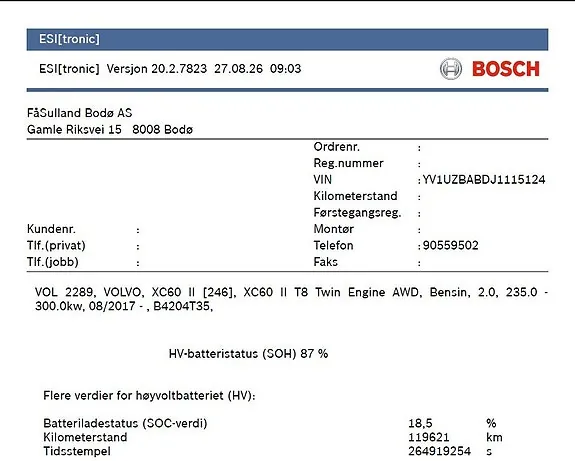Click the time '09:03'
Image resolution: width=575 pixels, height=461 pixels.
(285, 69)
